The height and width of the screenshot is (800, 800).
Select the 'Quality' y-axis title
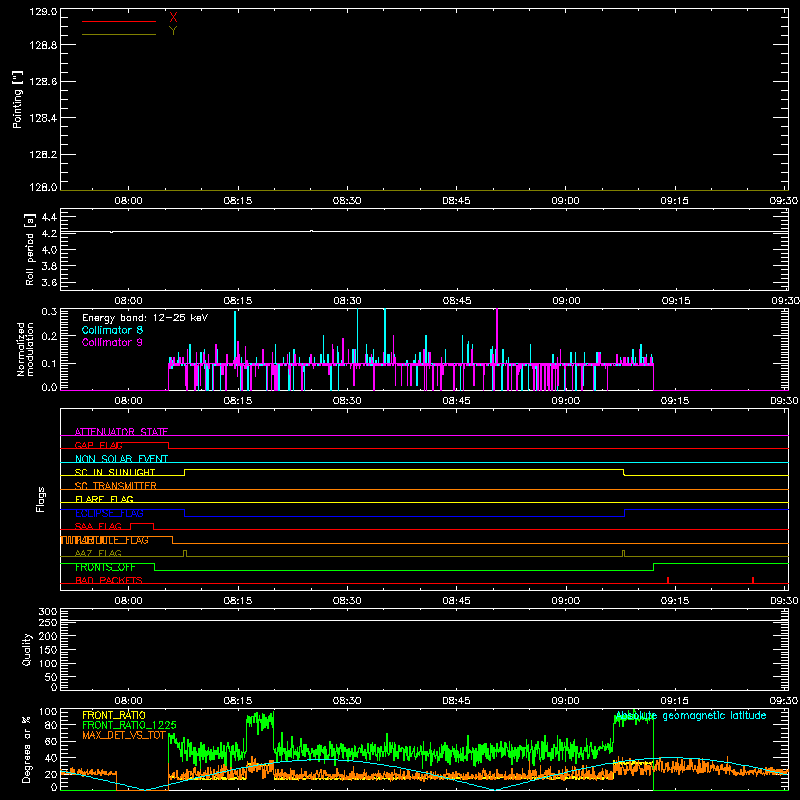(x=27, y=649)
